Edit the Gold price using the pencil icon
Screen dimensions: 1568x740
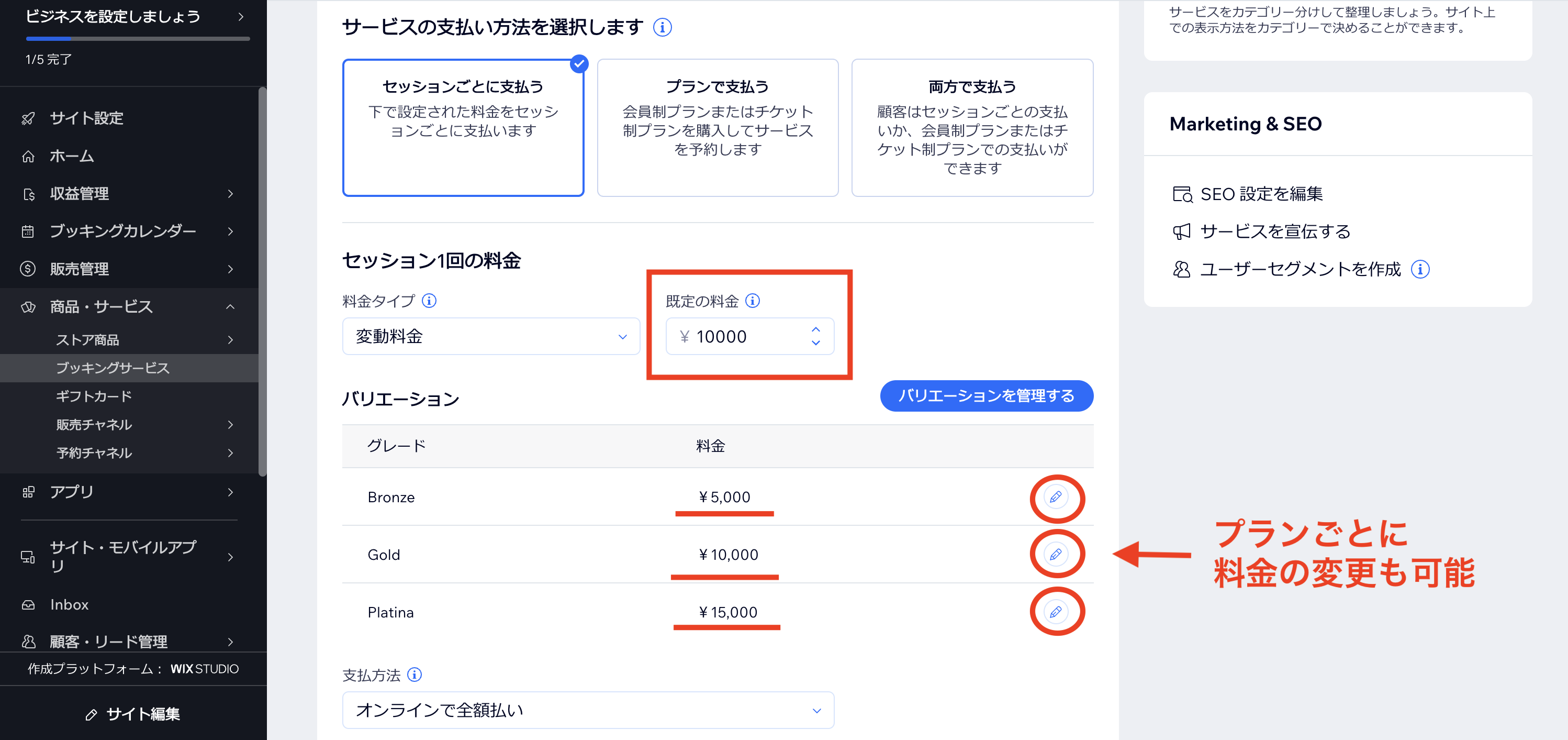coord(1057,554)
